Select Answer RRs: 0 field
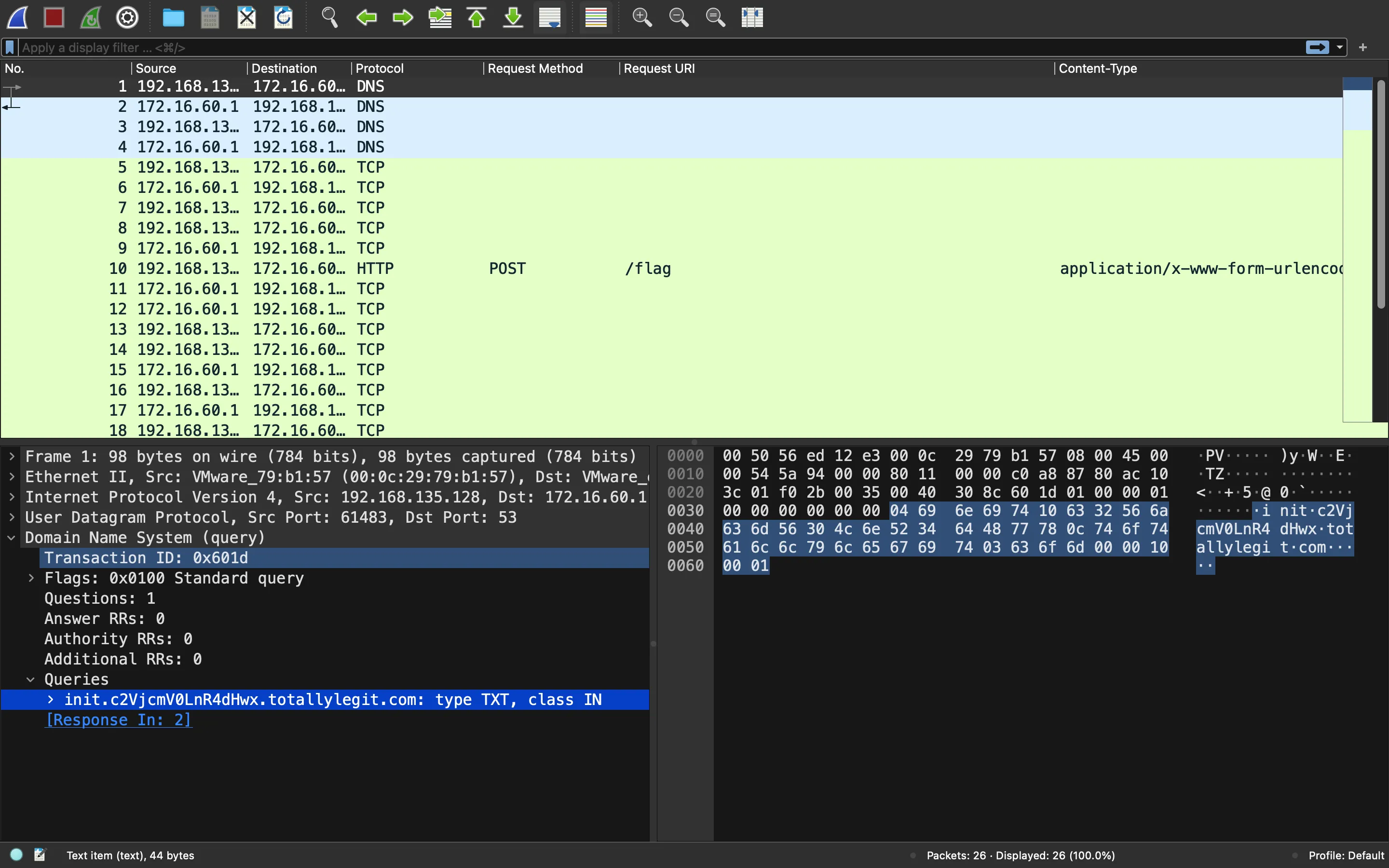Viewport: 1389px width, 868px height. 105,619
